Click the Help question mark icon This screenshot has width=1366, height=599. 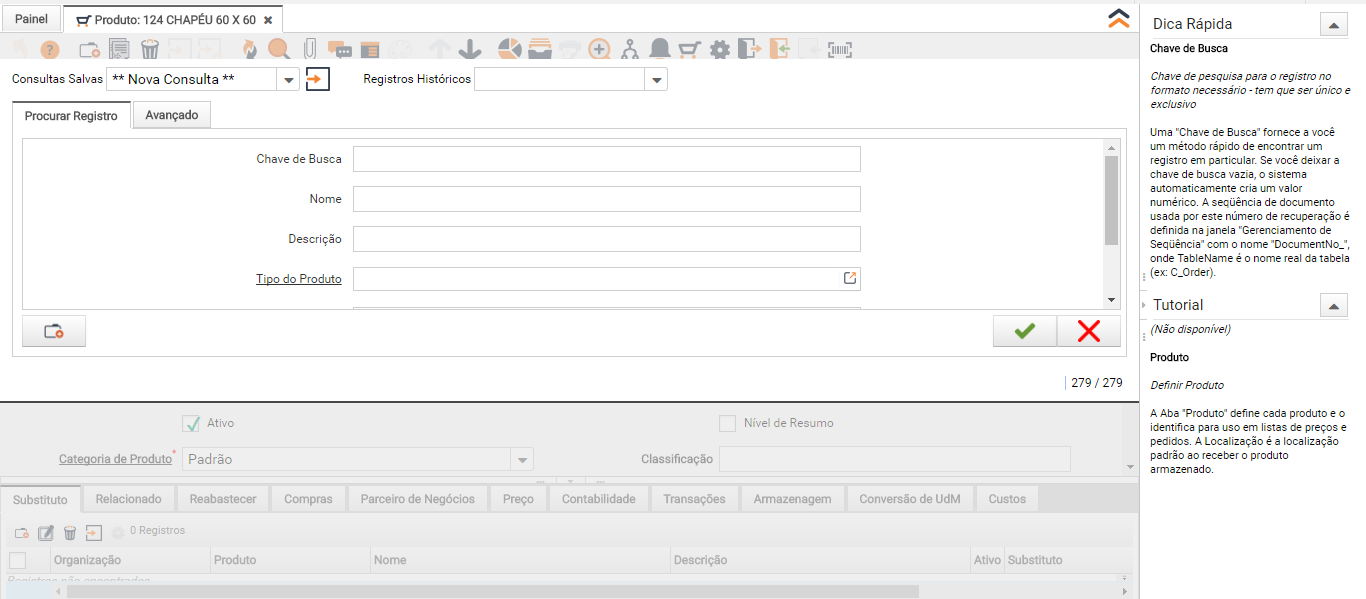tap(50, 49)
